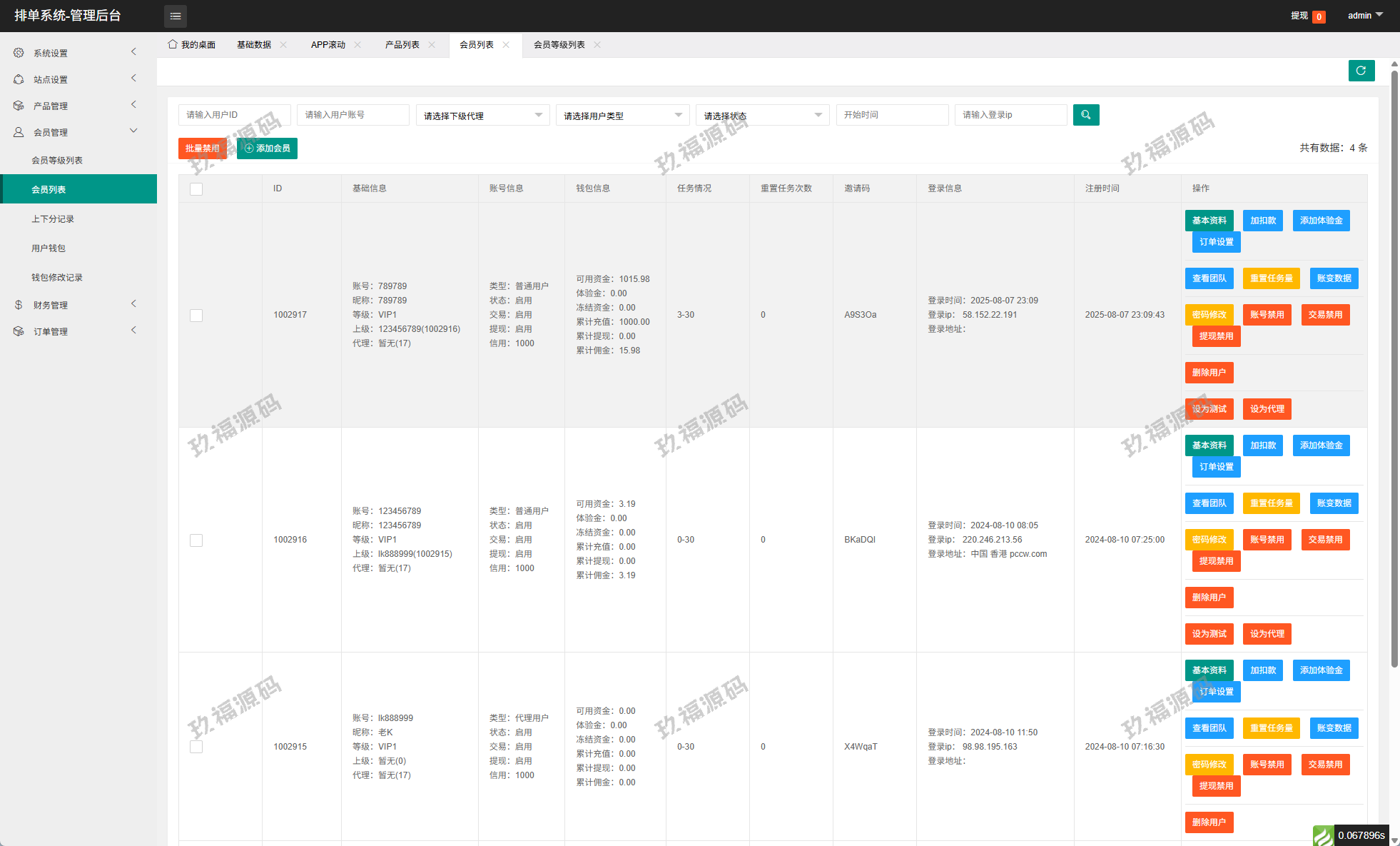Expand the admin user menu arrow
This screenshot has width=1400, height=846.
tap(1379, 15)
